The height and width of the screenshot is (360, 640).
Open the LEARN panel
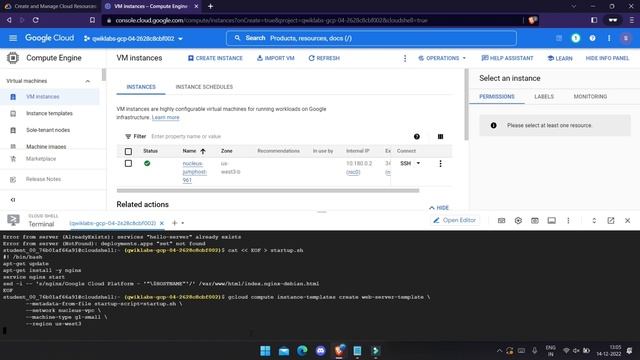pos(560,58)
